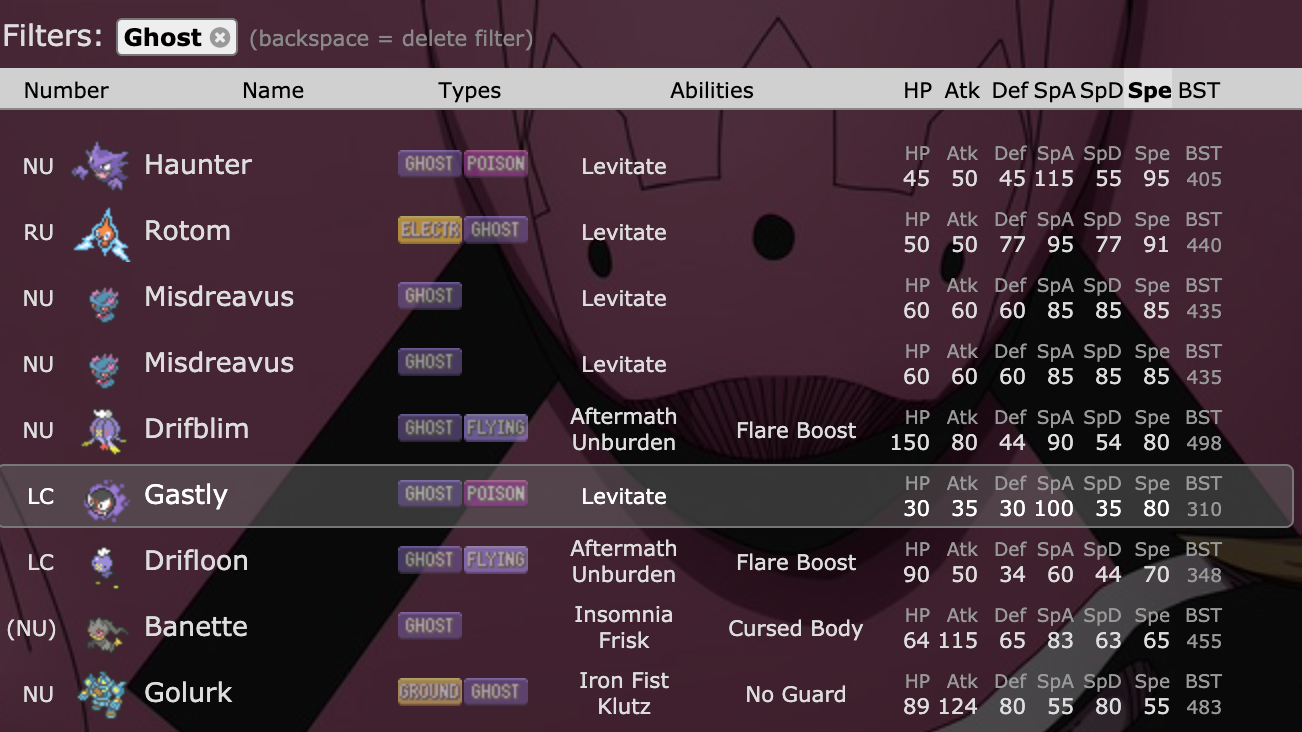Click Golurk's No Guard ability
The image size is (1302, 732).
click(796, 694)
